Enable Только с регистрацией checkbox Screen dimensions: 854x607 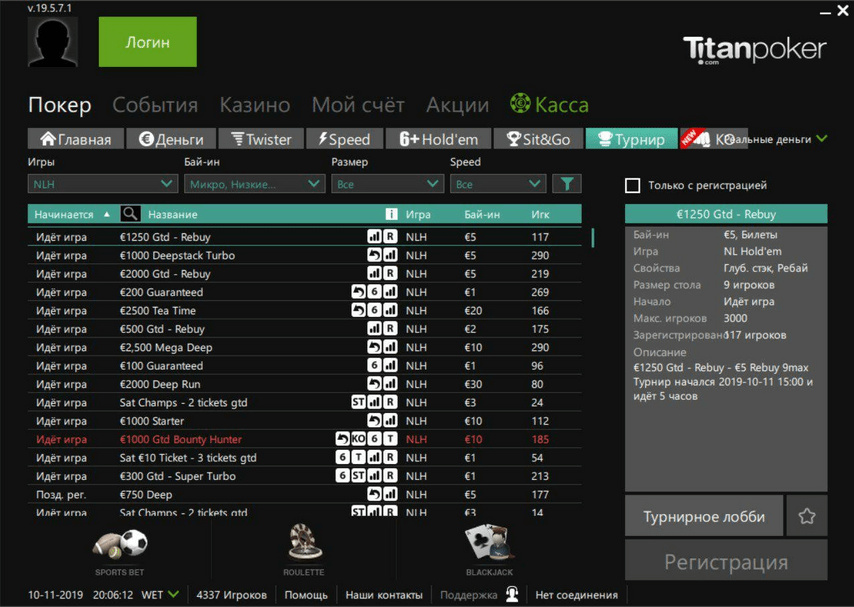[x=632, y=185]
